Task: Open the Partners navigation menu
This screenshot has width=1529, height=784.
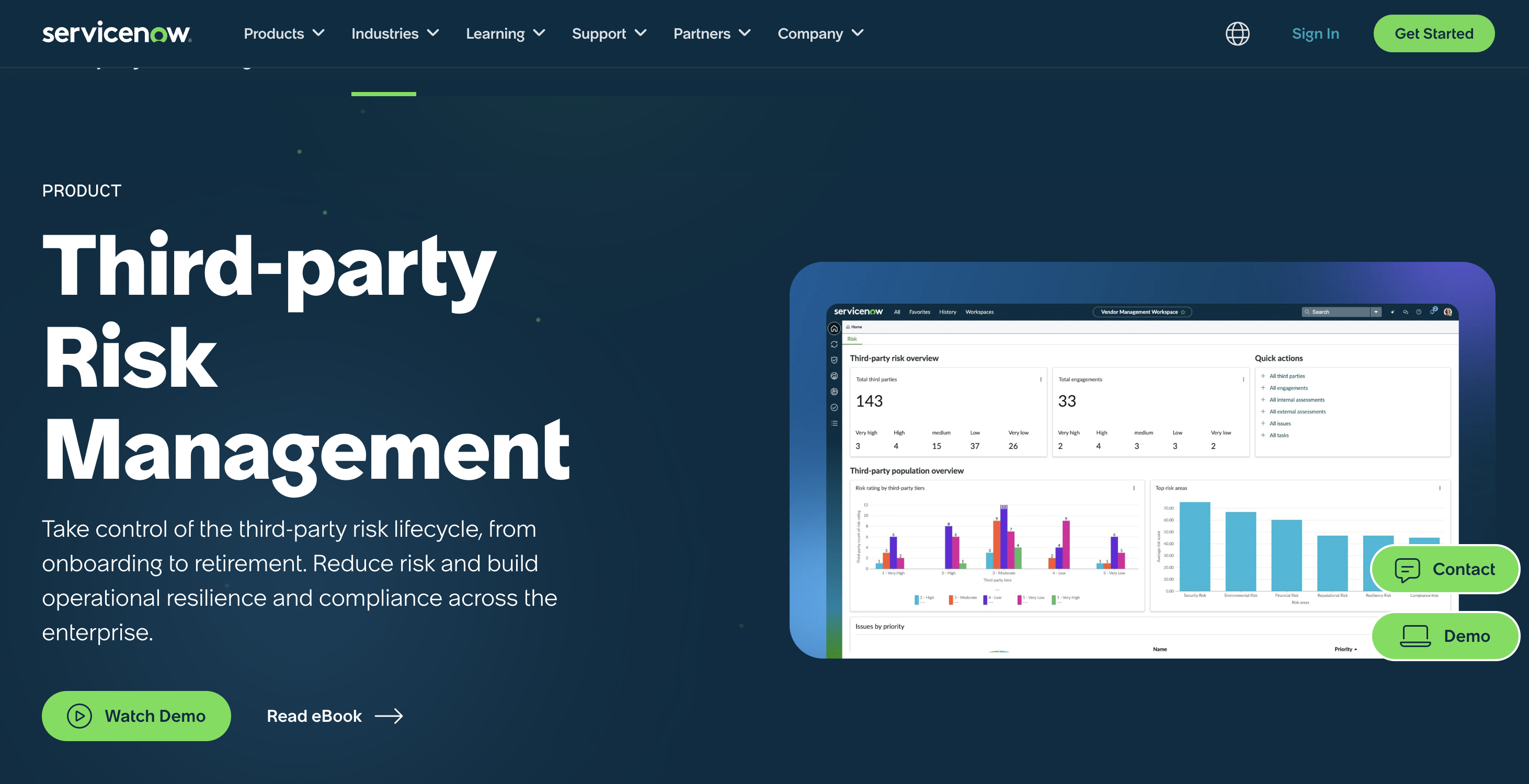Action: coord(712,34)
